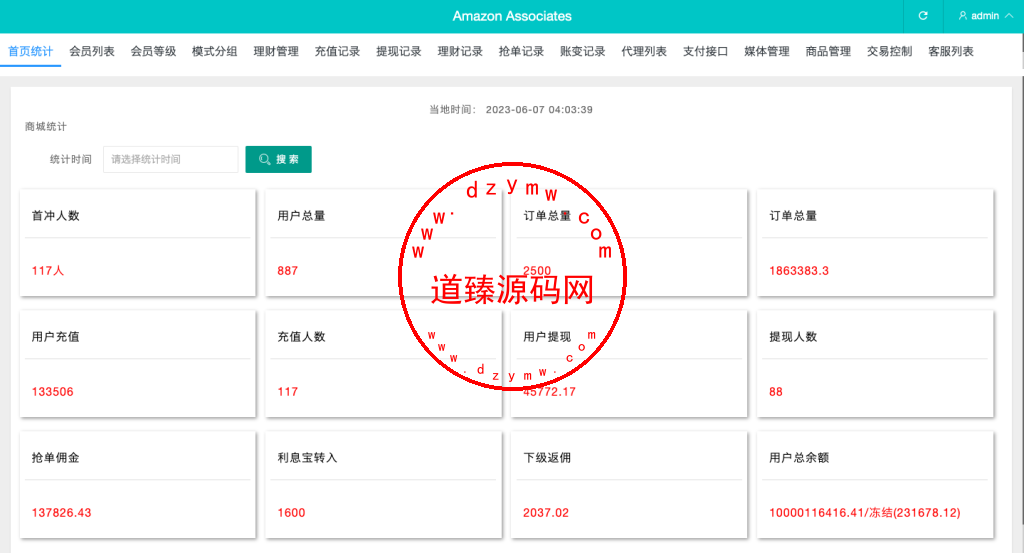Go to the 账变记录 tab

click(583, 51)
